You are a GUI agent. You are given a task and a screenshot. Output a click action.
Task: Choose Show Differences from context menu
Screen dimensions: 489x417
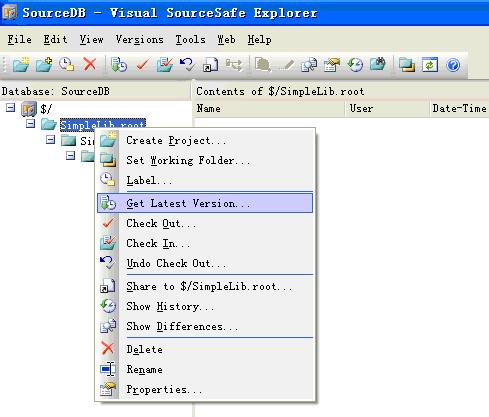pos(205,326)
